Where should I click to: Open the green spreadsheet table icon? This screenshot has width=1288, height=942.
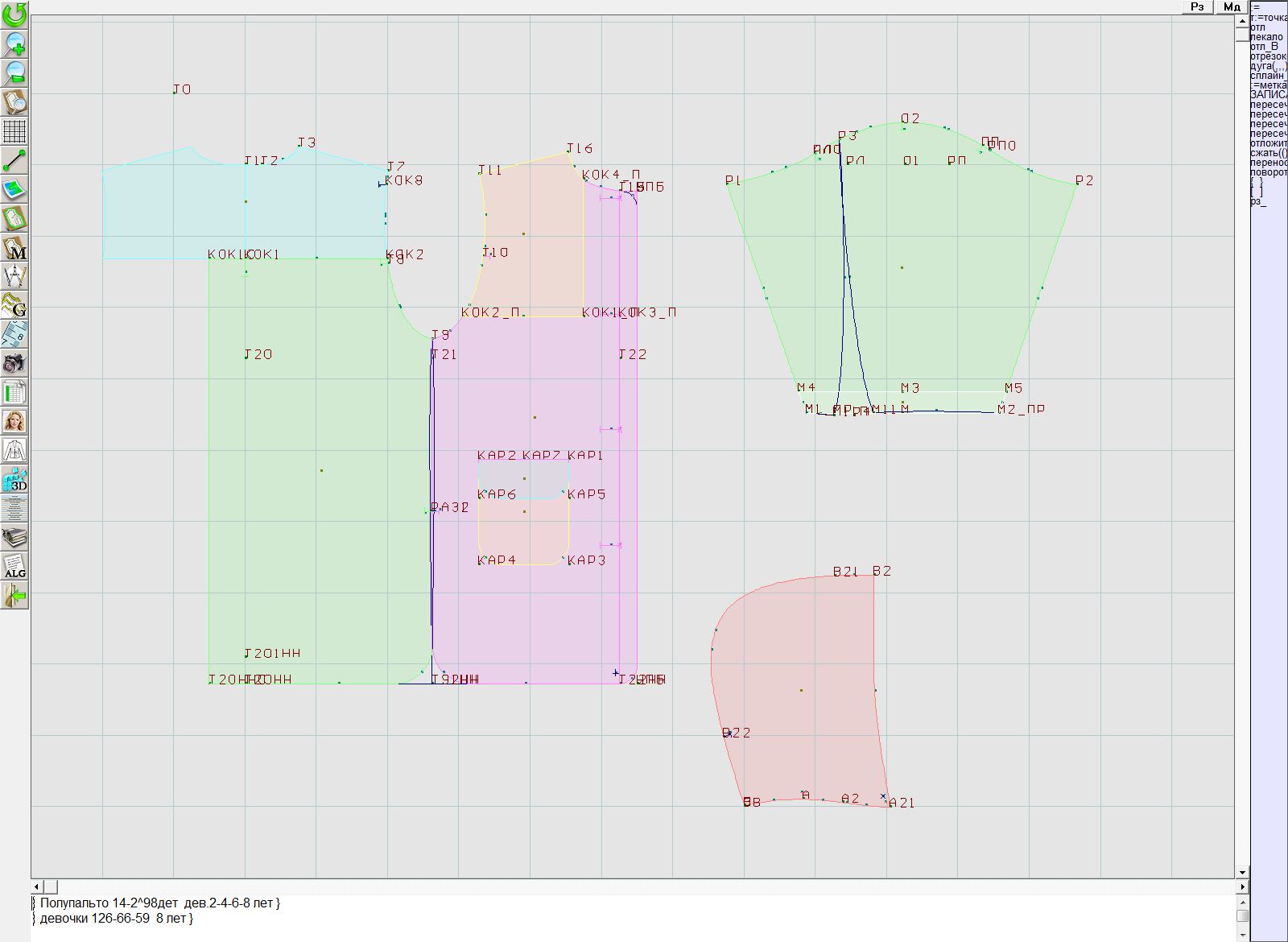(x=14, y=393)
